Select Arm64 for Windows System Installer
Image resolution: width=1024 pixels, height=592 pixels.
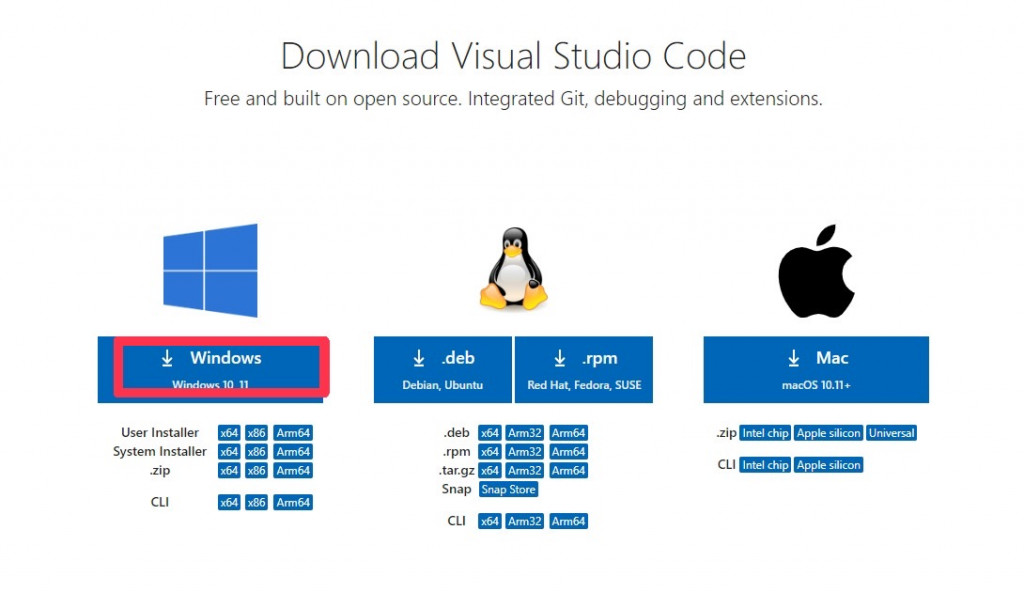coord(293,452)
